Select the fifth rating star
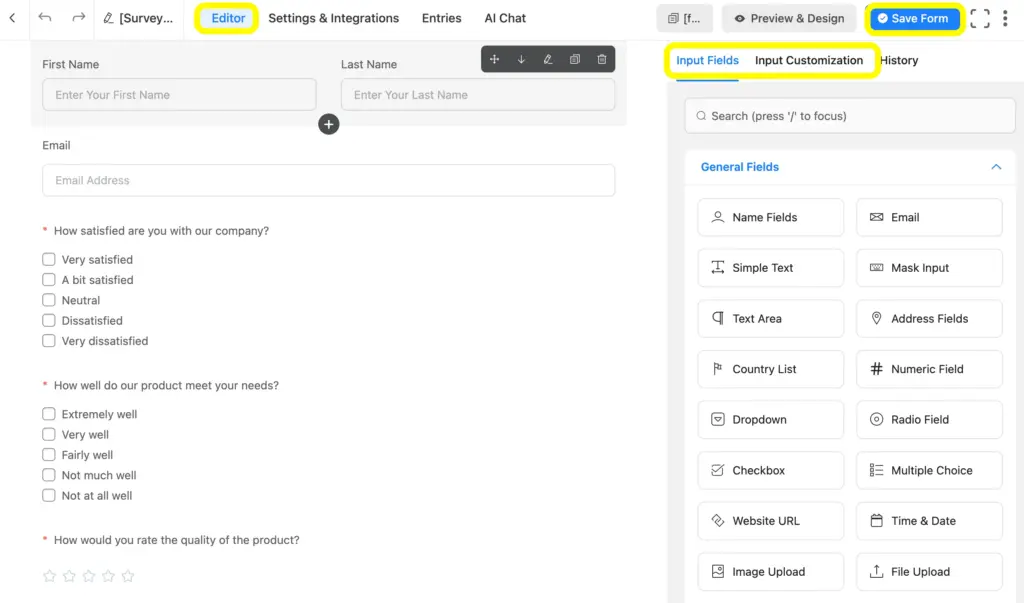The width and height of the screenshot is (1024, 603). point(128,576)
